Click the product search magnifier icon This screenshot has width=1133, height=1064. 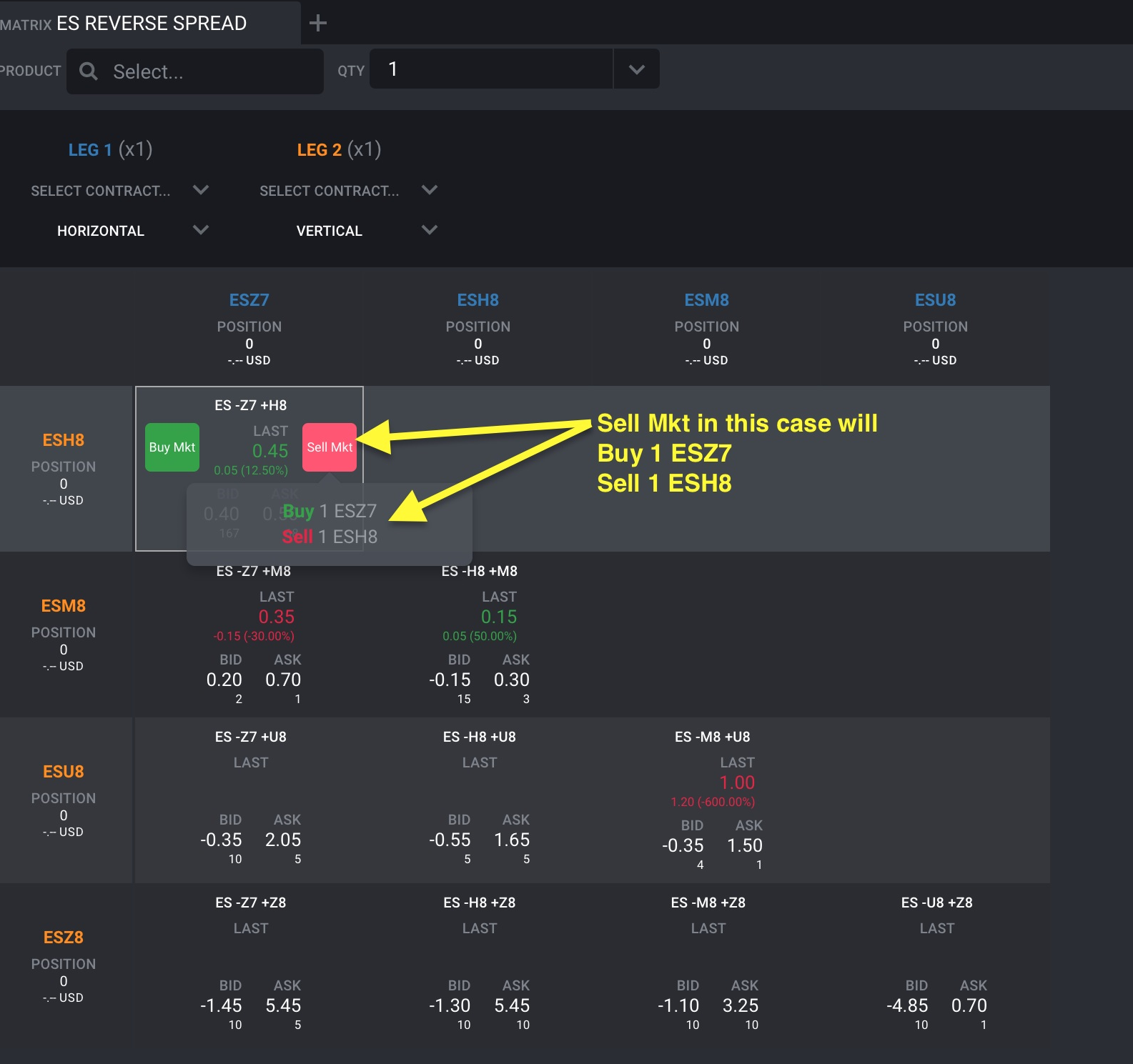pyautogui.click(x=89, y=71)
